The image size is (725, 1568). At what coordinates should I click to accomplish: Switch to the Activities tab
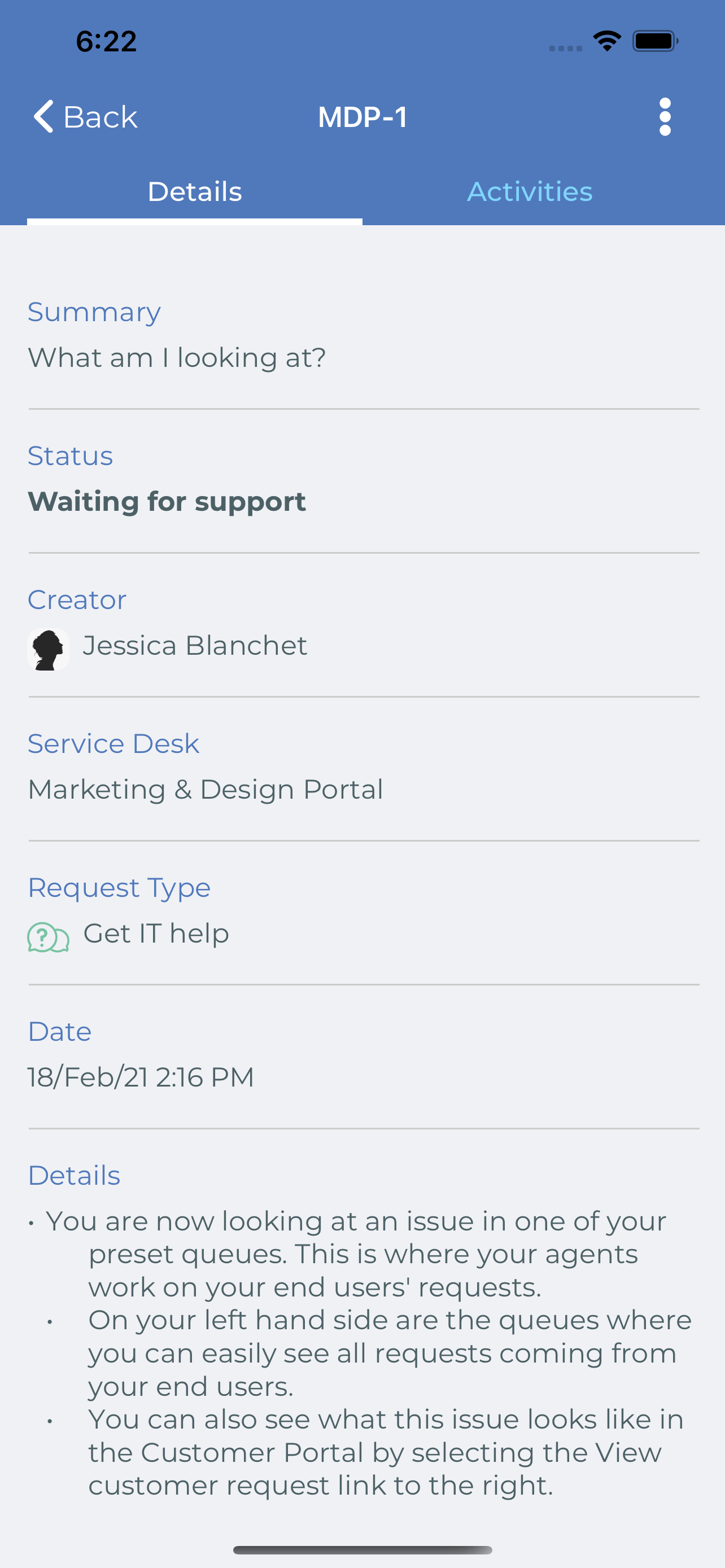(x=530, y=192)
